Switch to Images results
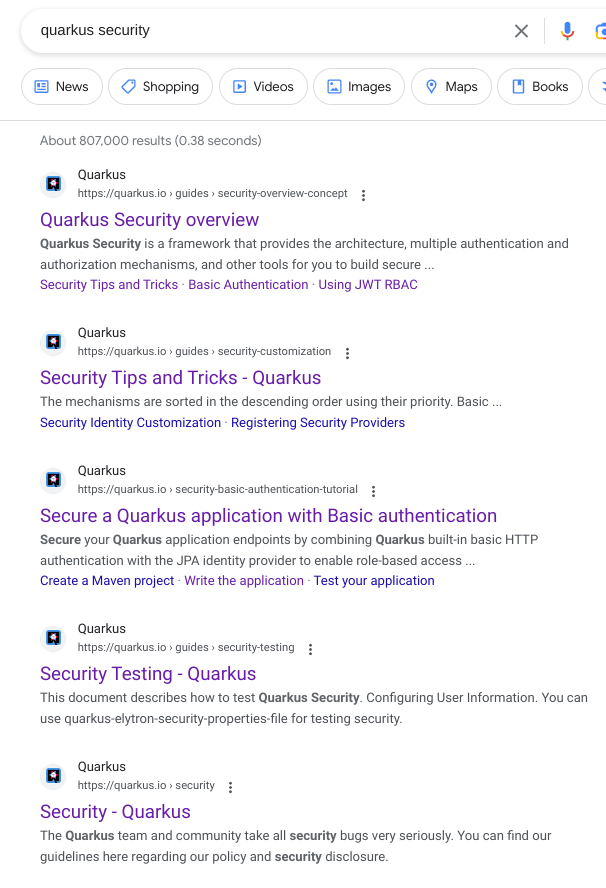This screenshot has height=888, width=606. 359,87
